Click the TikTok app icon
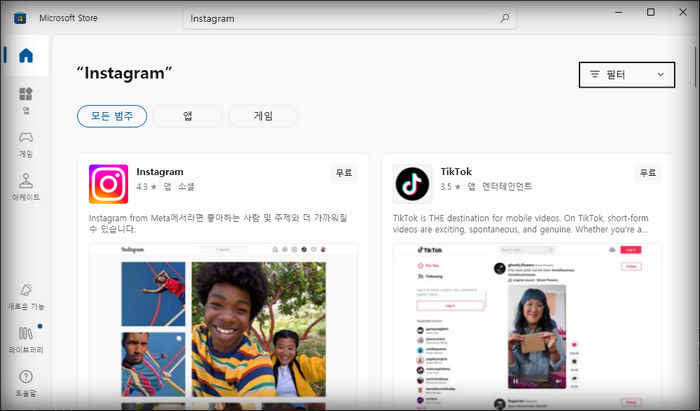The width and height of the screenshot is (700, 411). pos(412,184)
